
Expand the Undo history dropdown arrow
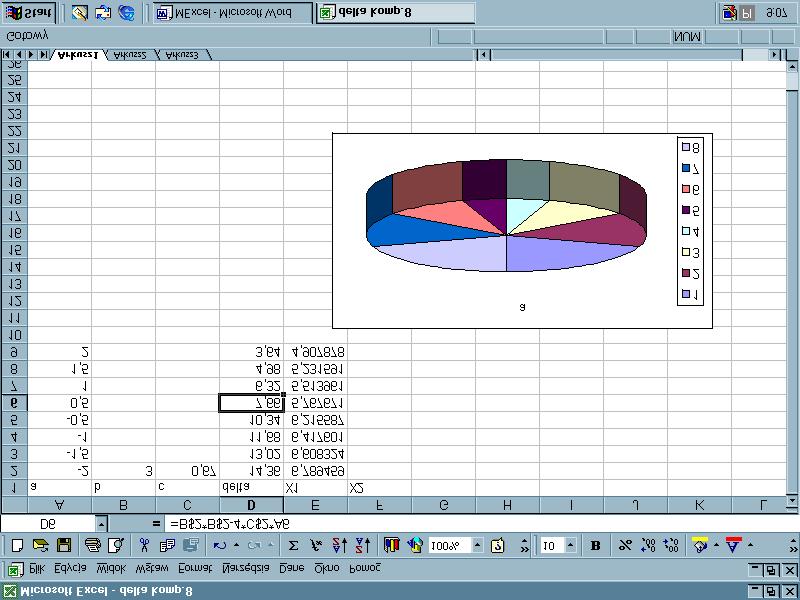pyautogui.click(x=236, y=545)
